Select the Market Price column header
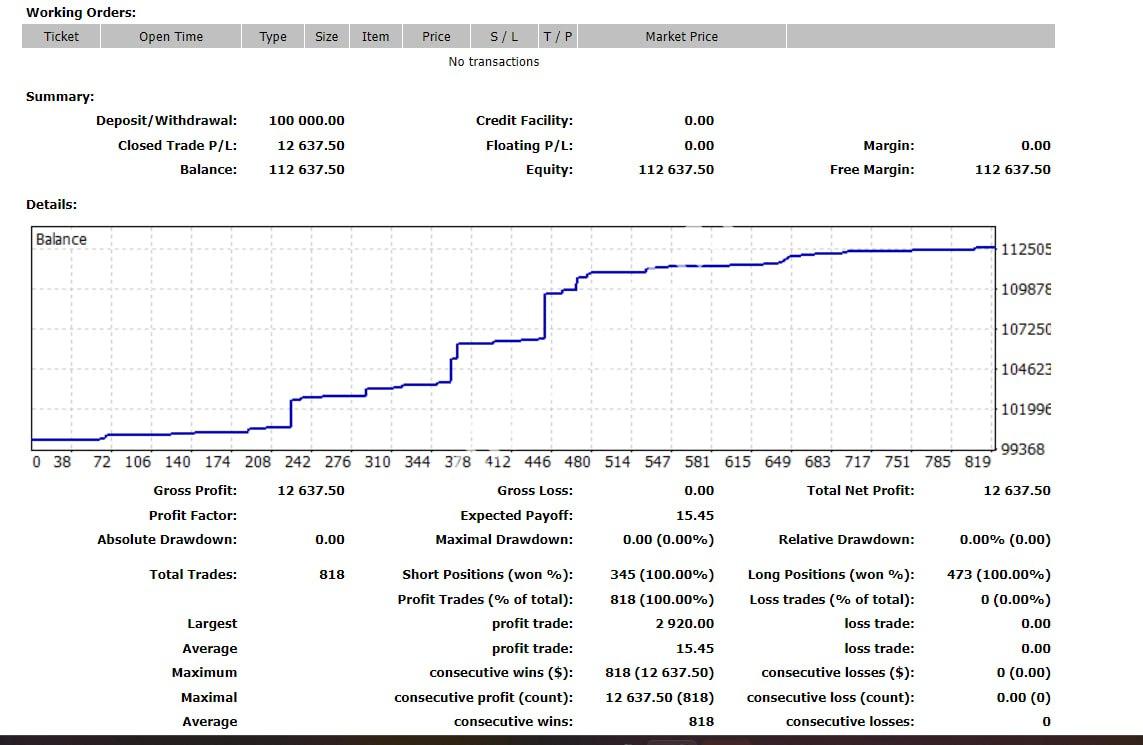The image size is (1143, 745). point(681,37)
